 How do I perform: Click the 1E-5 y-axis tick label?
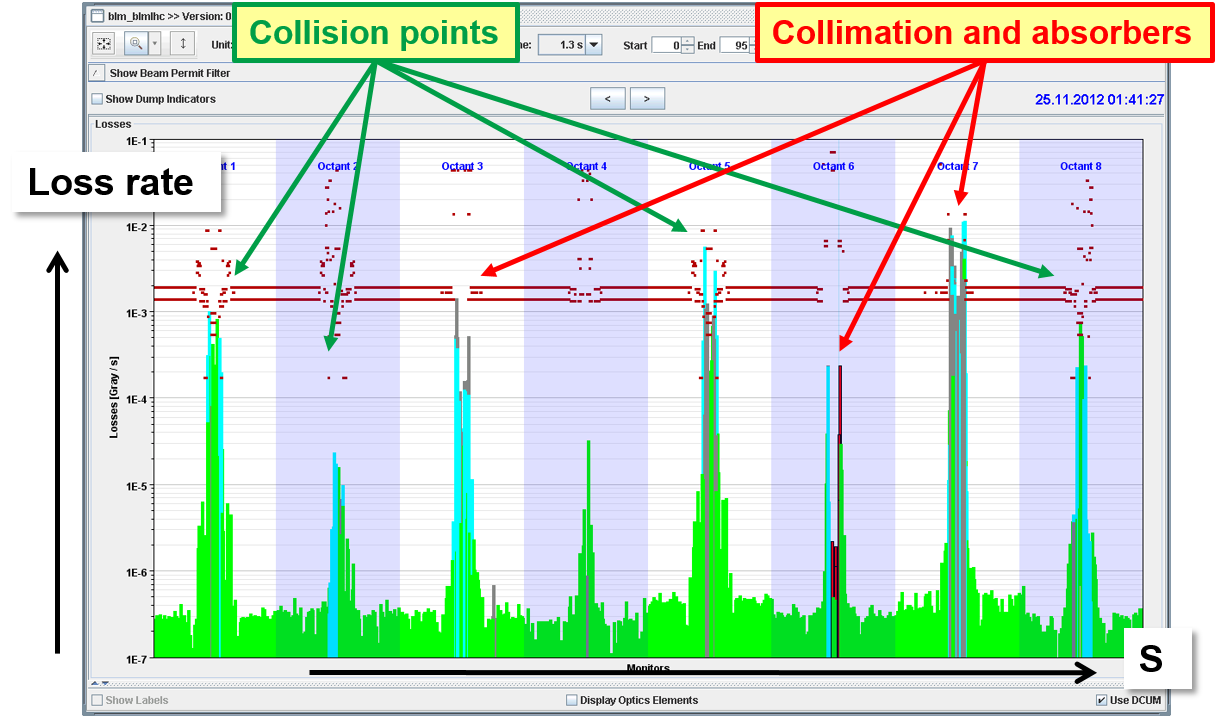pyautogui.click(x=136, y=486)
